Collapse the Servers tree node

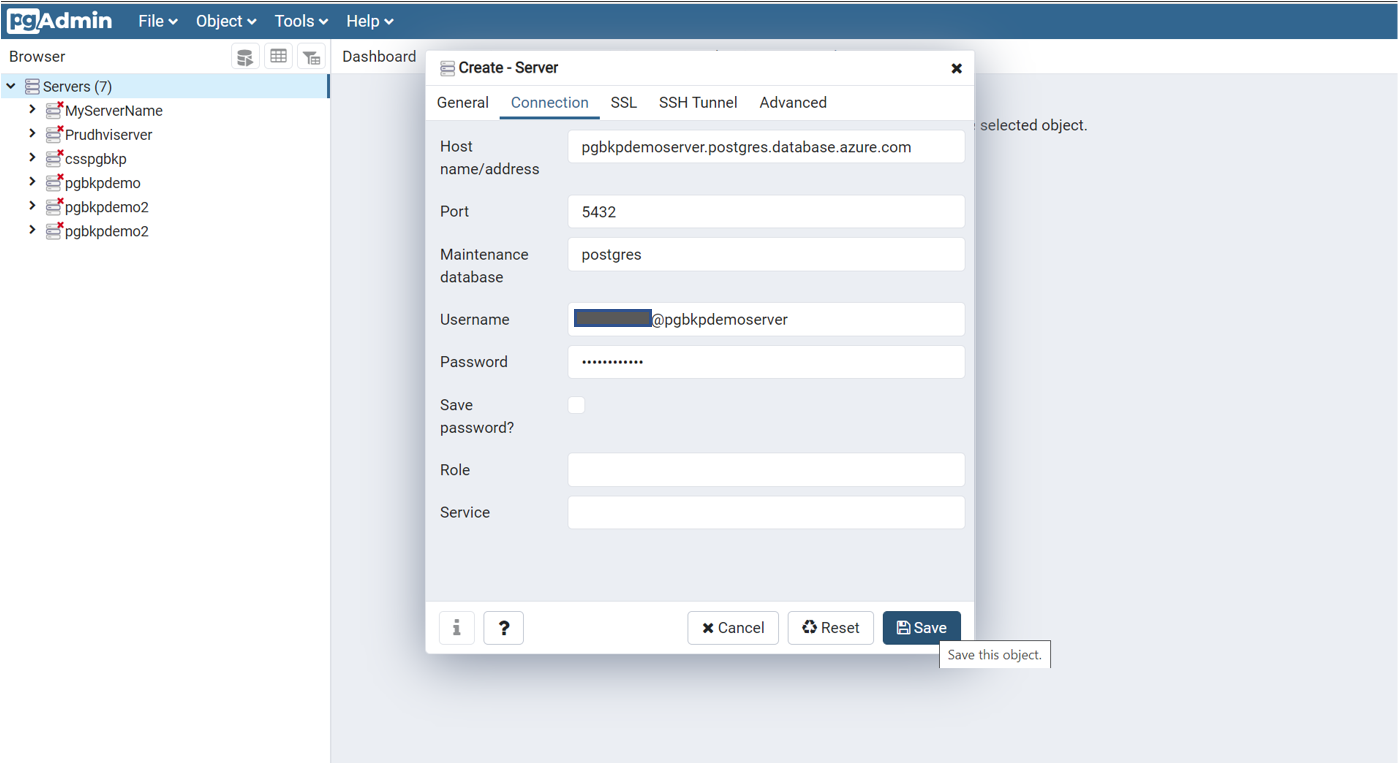tap(11, 86)
